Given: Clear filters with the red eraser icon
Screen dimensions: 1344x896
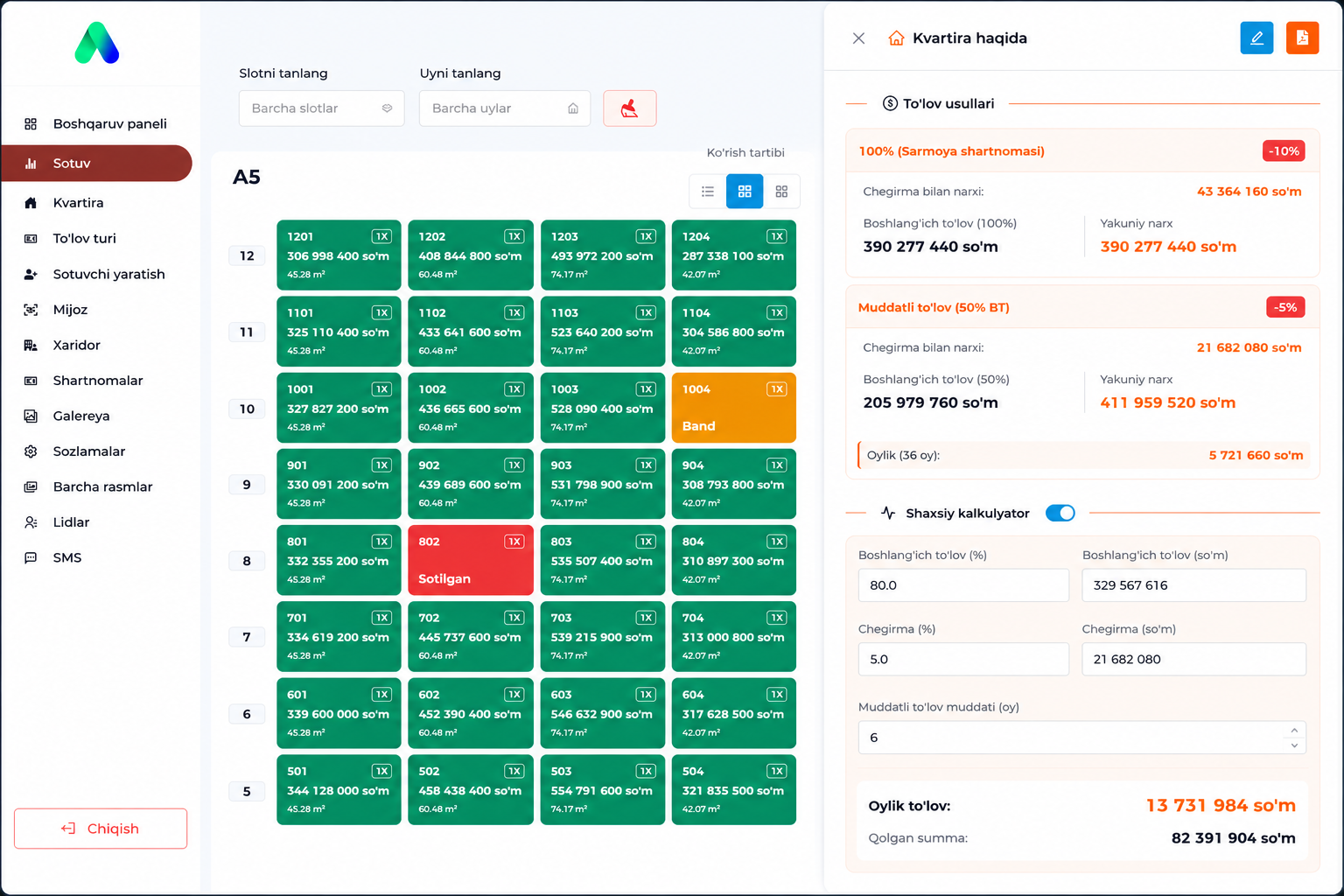Looking at the screenshot, I should click(629, 108).
